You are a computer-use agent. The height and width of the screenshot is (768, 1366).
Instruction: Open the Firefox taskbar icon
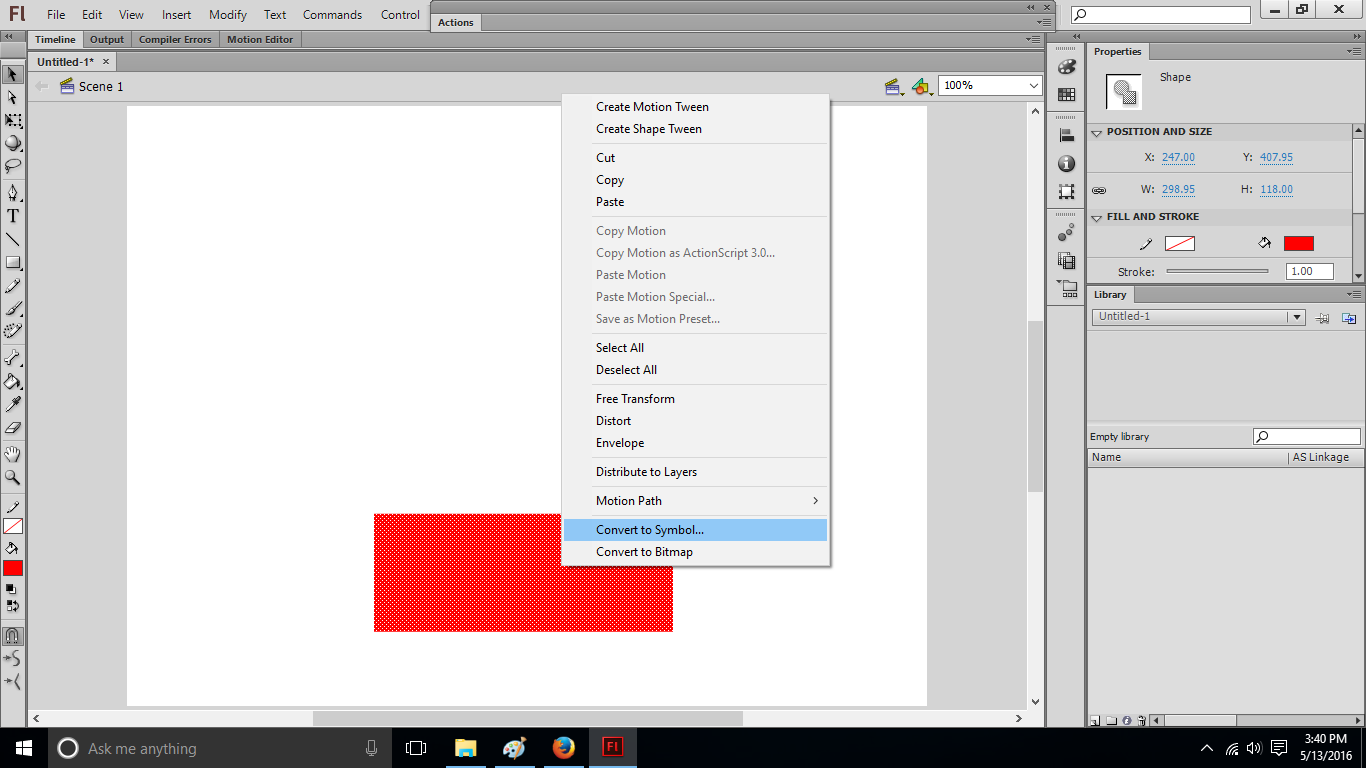[x=564, y=747]
